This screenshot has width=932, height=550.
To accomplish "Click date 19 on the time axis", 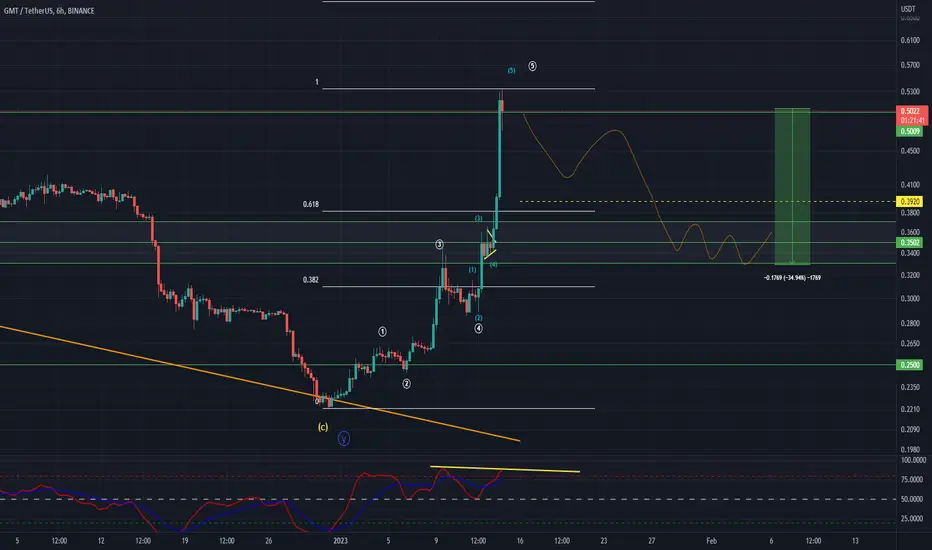I will point(185,541).
